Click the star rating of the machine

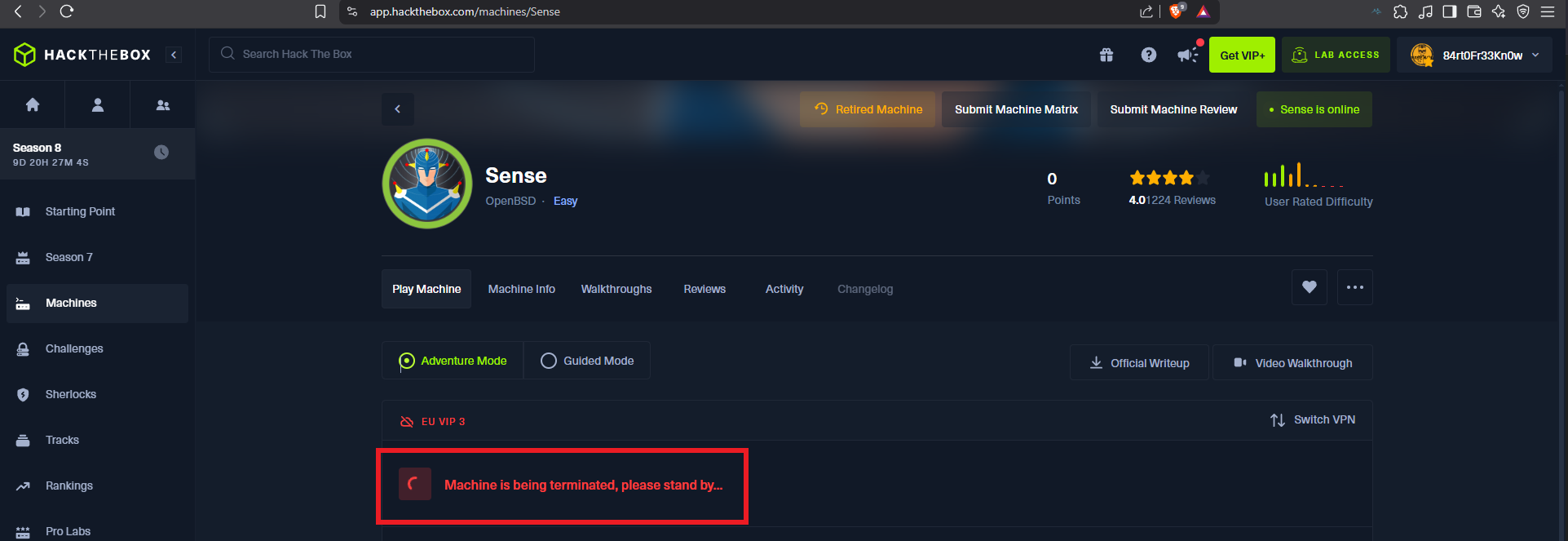point(1169,177)
